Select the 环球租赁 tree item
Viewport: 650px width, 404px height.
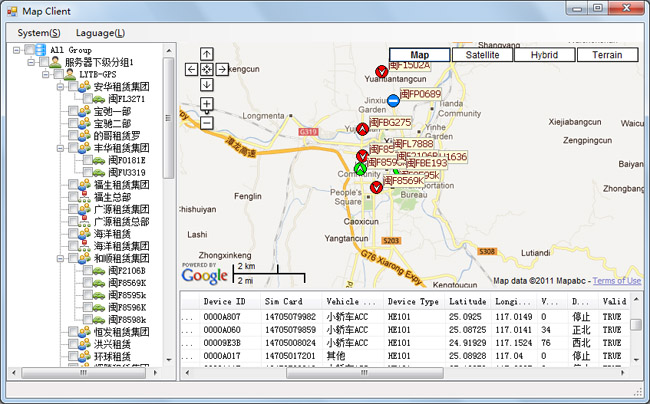coord(112,356)
